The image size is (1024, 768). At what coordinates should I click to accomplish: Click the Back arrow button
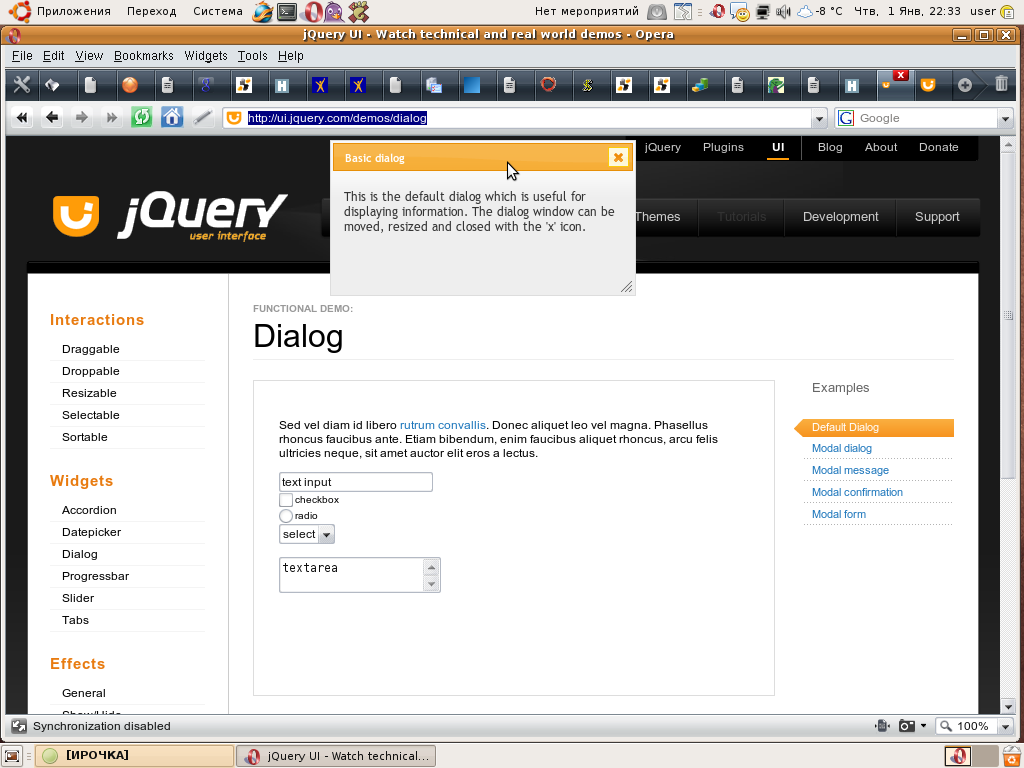[52, 118]
